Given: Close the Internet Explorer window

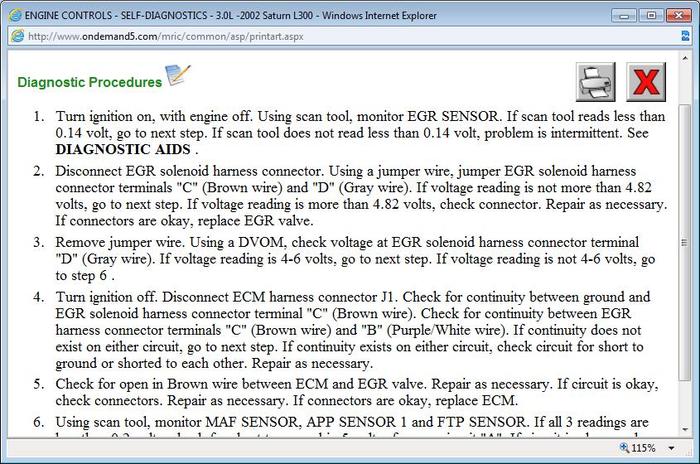Looking at the screenshot, I should 679,16.
